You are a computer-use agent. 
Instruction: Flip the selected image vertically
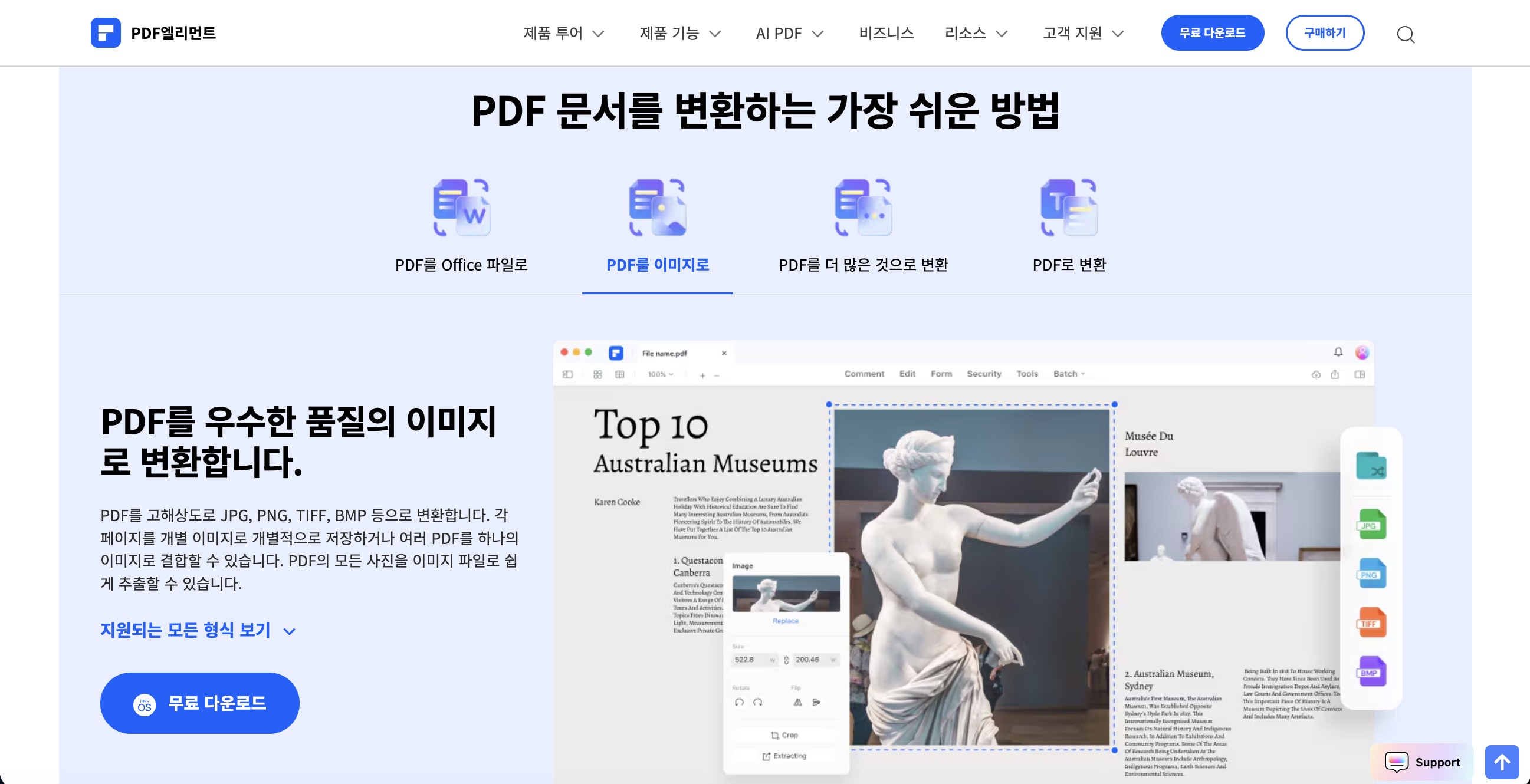[817, 703]
